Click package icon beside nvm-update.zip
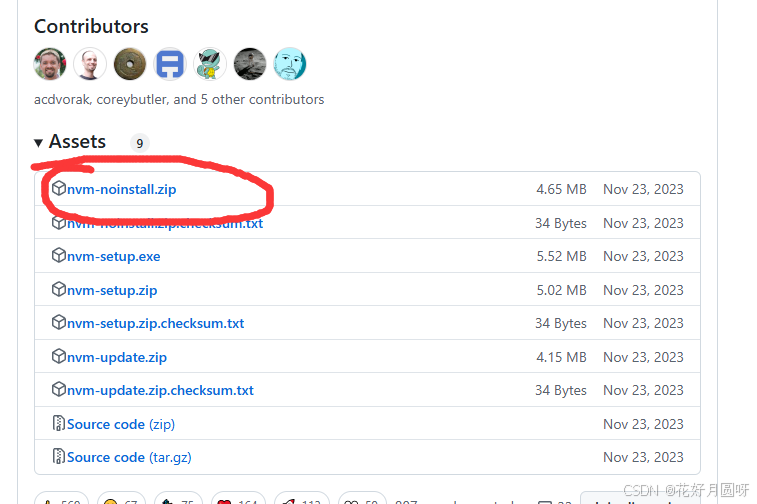 coord(58,356)
